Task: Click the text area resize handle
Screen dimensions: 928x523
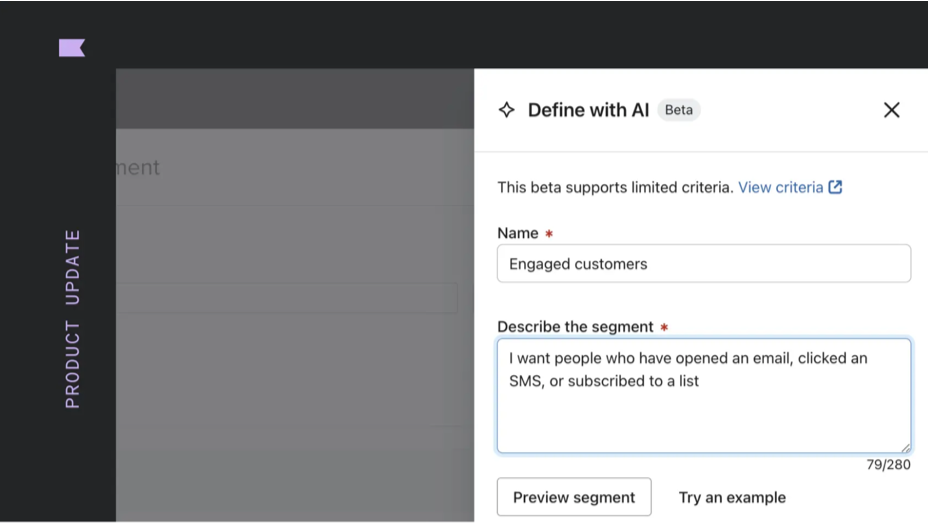Action: (906, 448)
